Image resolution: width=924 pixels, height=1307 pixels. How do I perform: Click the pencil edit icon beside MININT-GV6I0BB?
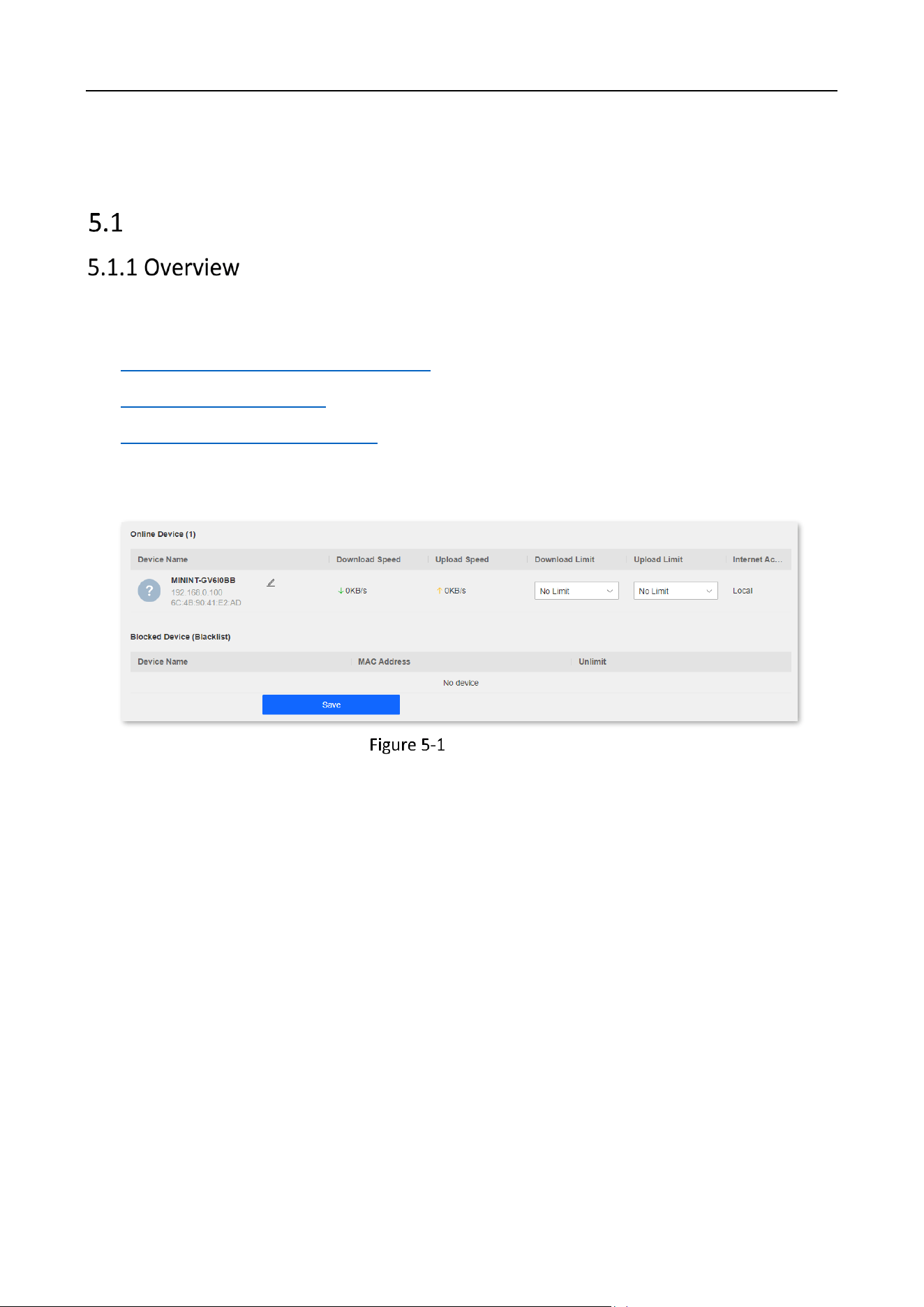pos(271,582)
